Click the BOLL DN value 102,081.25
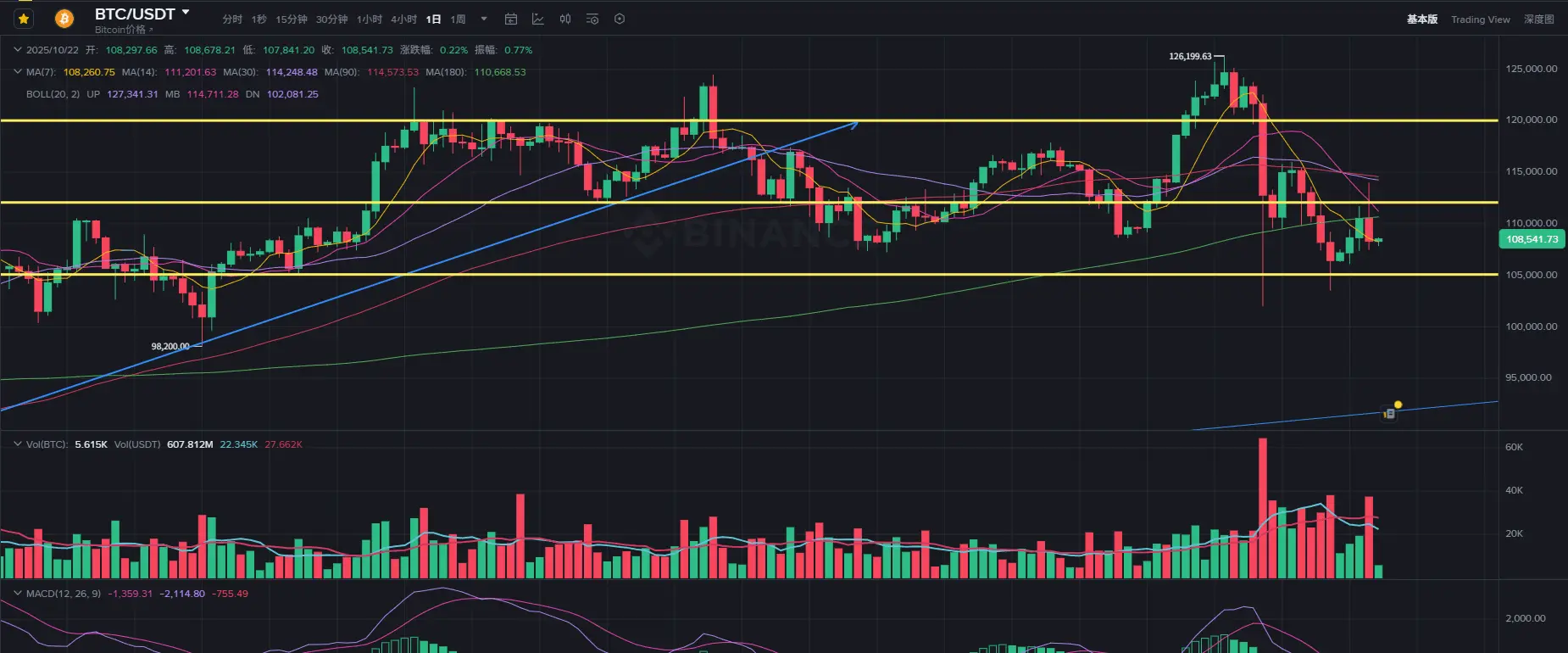This screenshot has width=1568, height=653. [x=292, y=94]
